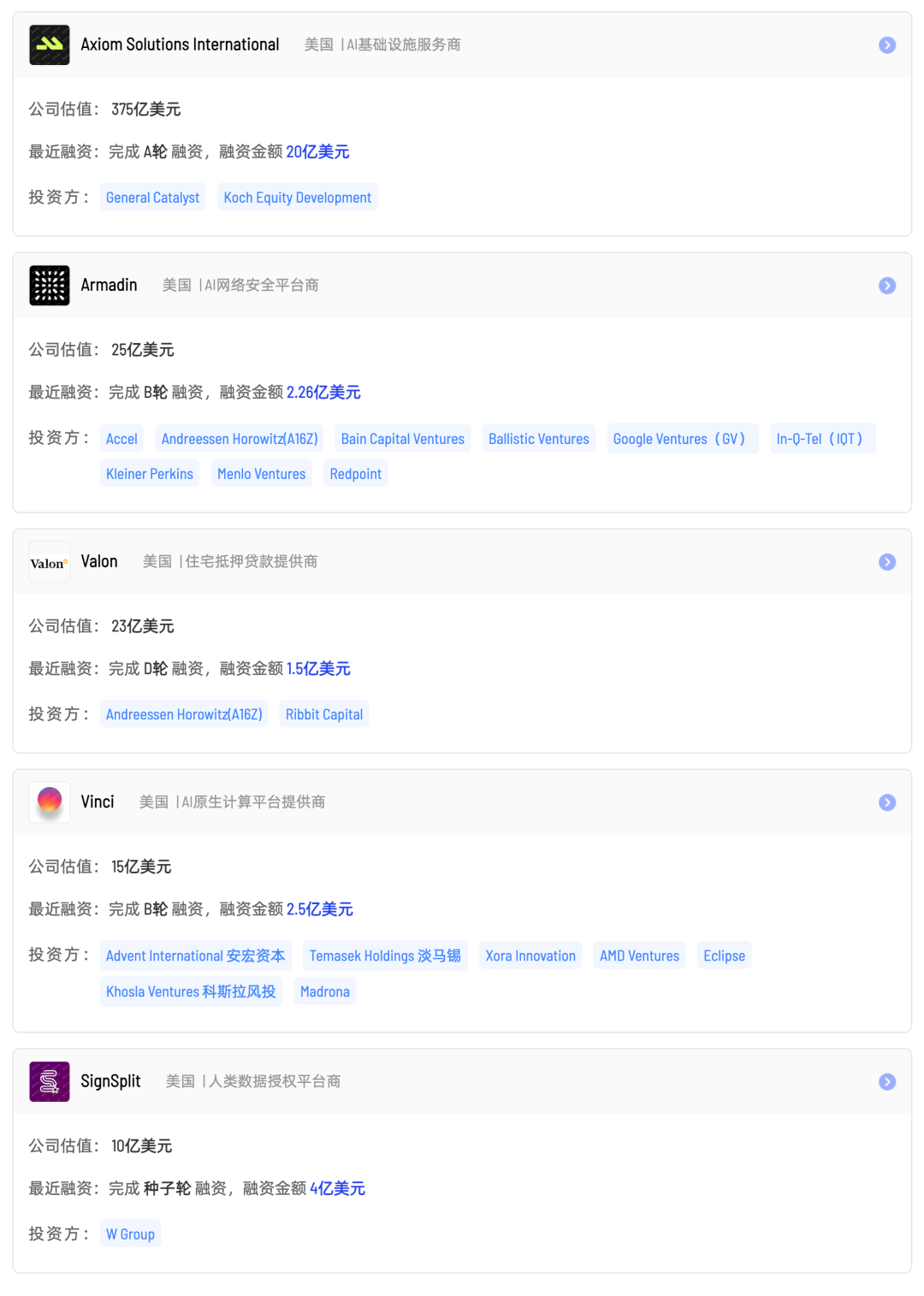The image size is (924, 1296).
Task: Open the Valon company title
Action: [x=99, y=561]
